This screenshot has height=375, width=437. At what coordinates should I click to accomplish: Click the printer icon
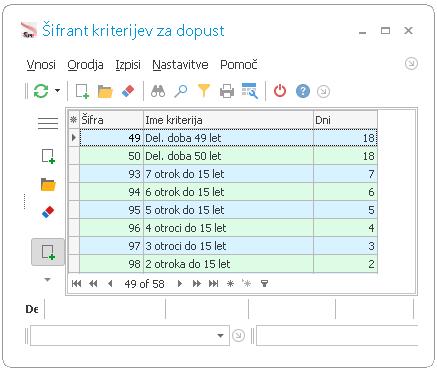click(227, 91)
